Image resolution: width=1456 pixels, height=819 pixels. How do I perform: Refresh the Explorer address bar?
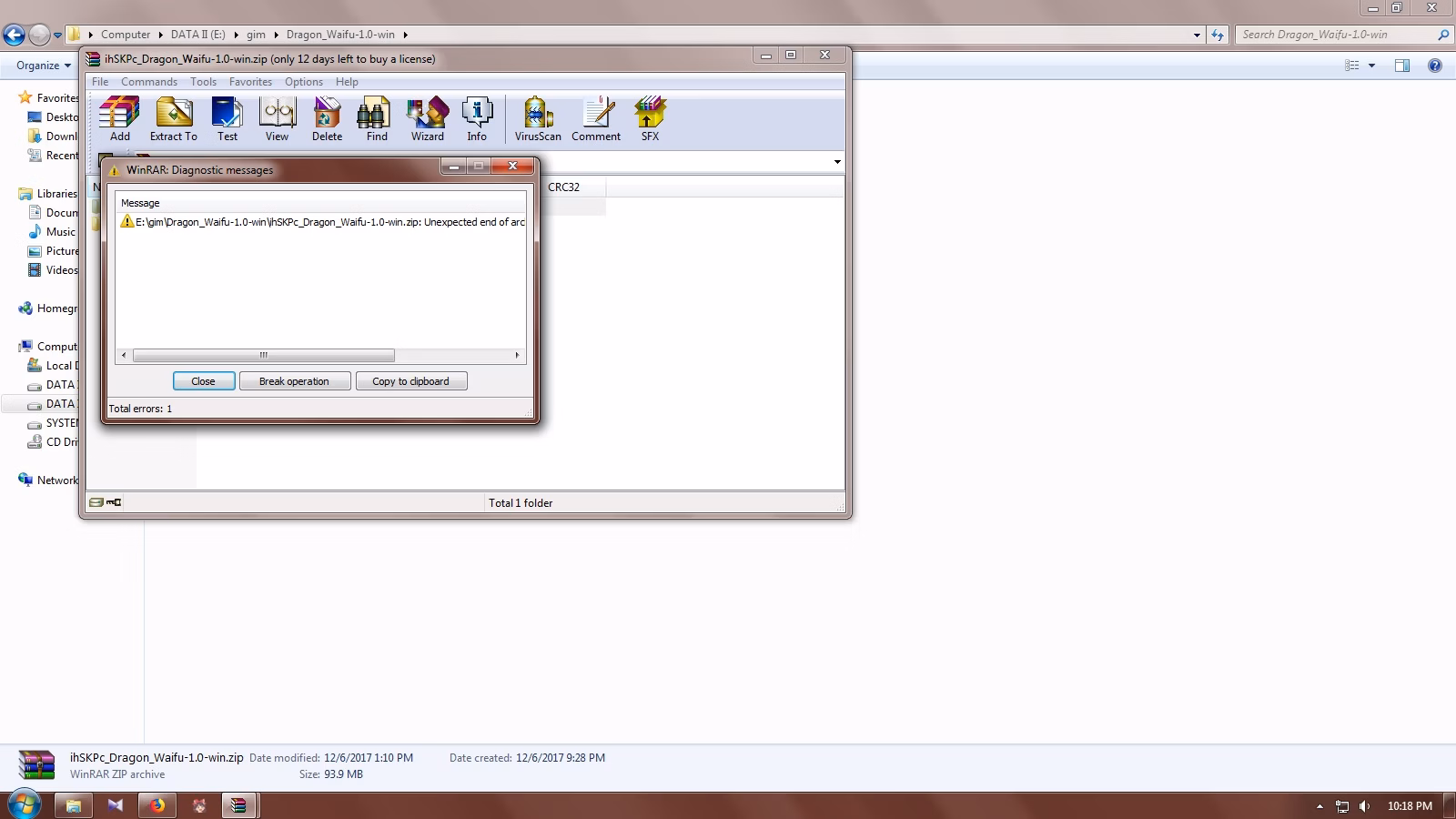[x=1218, y=35]
